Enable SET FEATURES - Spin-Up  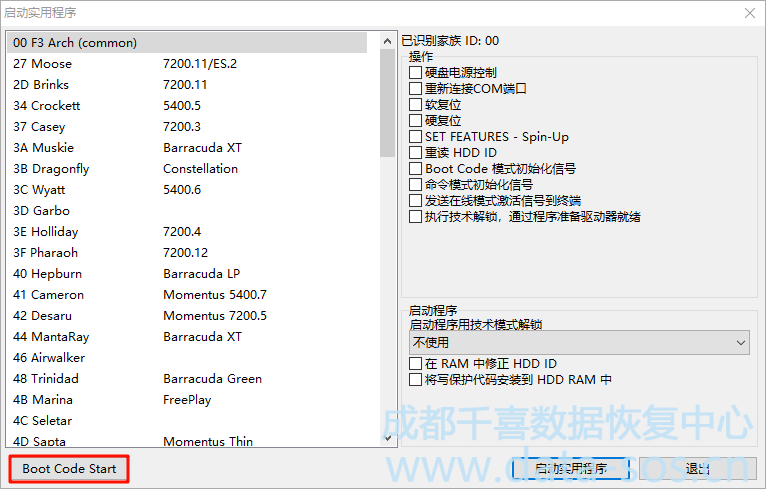(x=416, y=137)
